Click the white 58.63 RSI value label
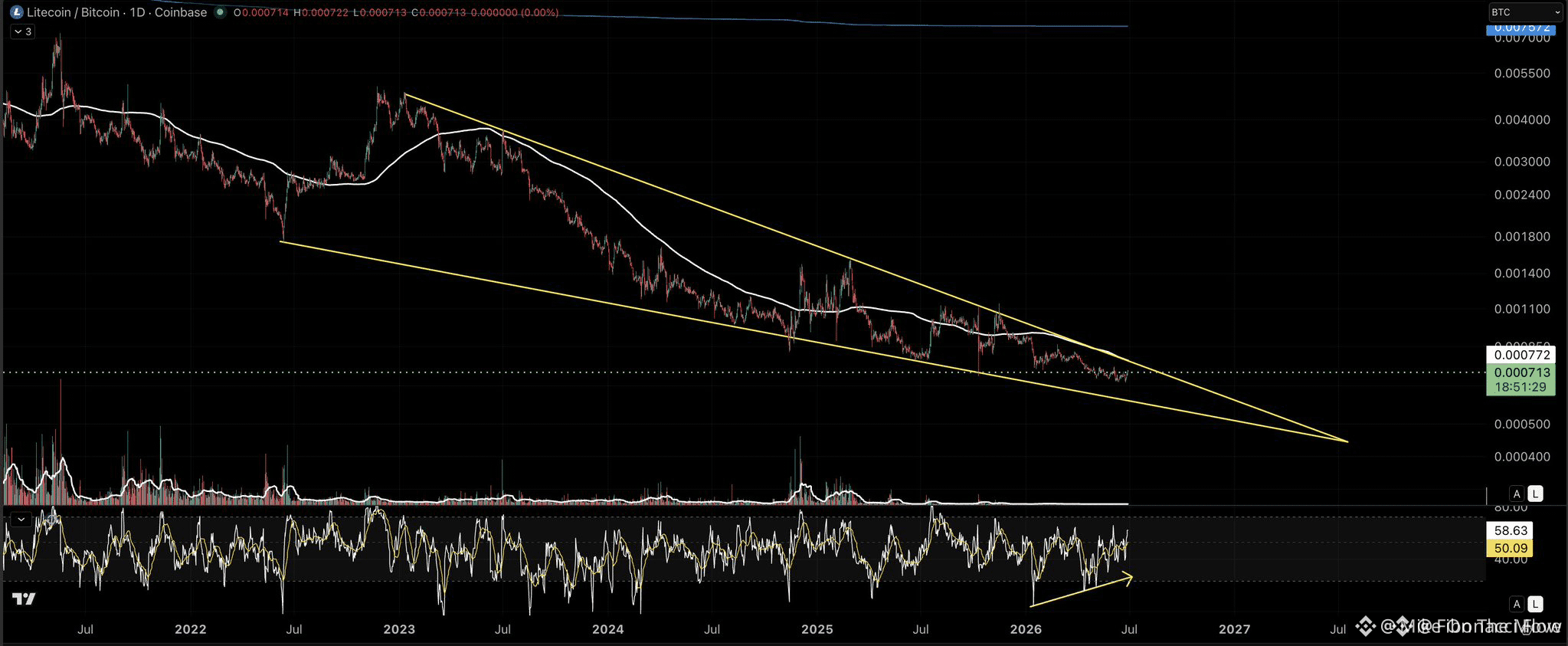Viewport: 1568px width, 646px height. click(x=1509, y=530)
